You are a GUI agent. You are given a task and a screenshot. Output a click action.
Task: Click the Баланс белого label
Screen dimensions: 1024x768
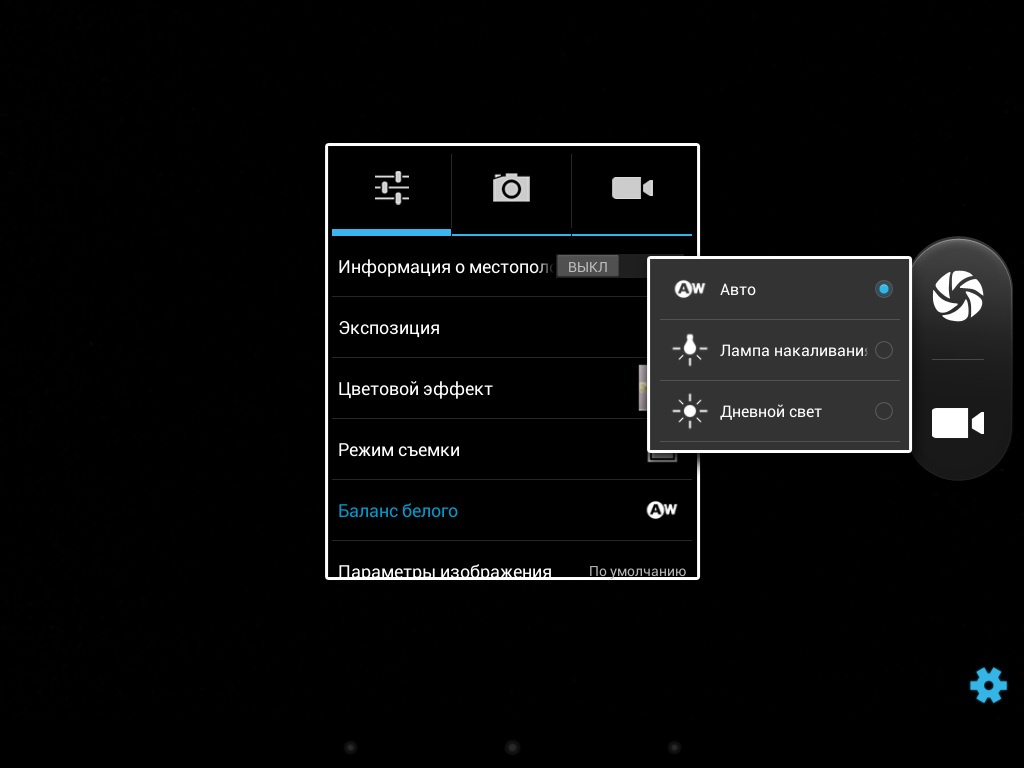[x=398, y=511]
